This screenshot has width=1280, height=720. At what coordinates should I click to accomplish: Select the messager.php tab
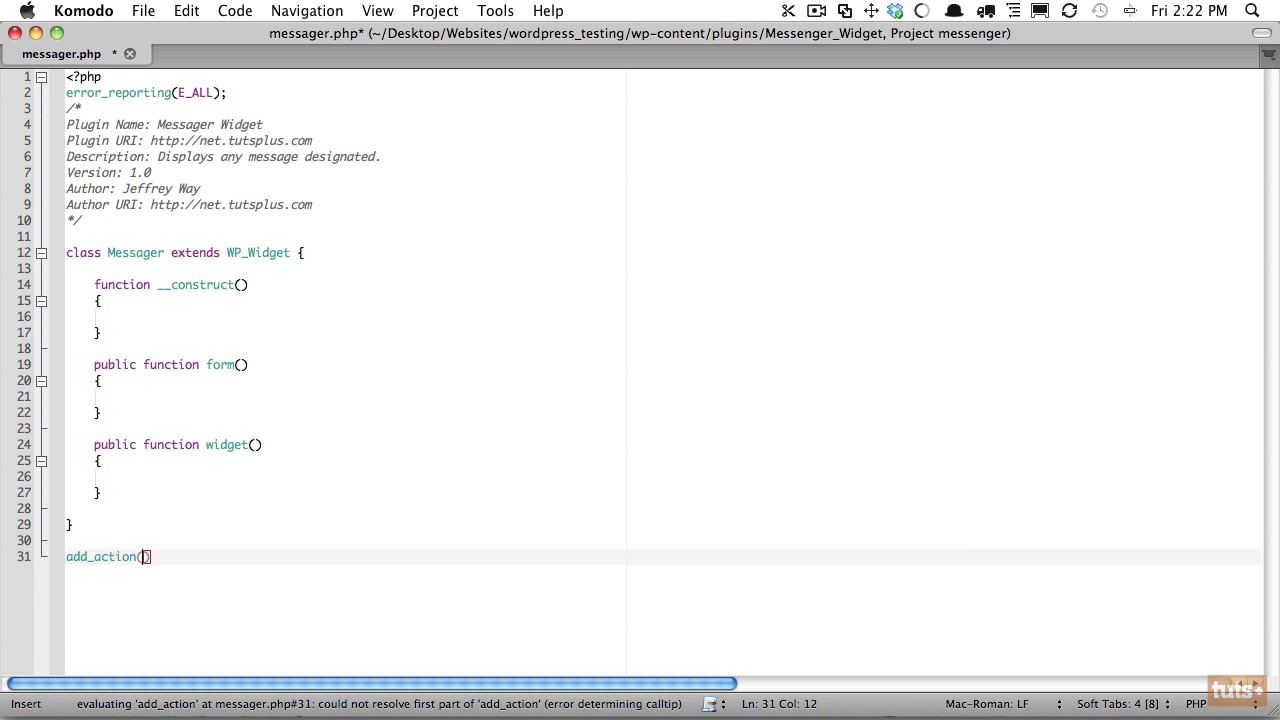coord(62,54)
